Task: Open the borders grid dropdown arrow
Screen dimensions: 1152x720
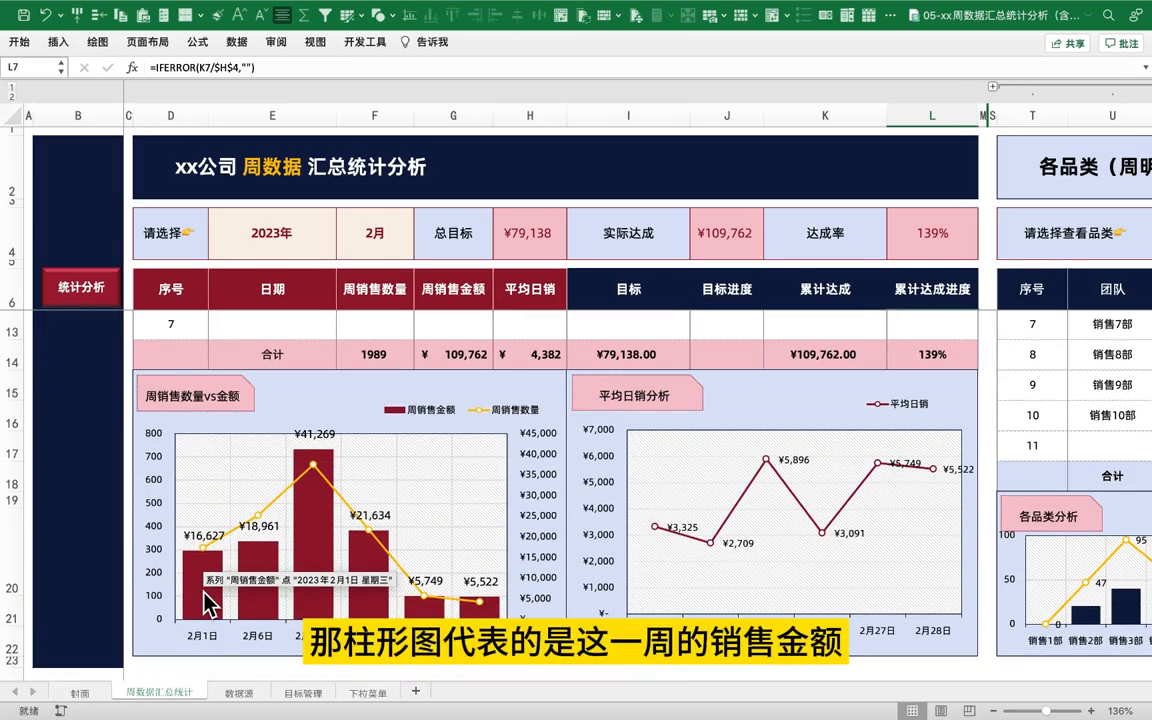Action: 201,15
